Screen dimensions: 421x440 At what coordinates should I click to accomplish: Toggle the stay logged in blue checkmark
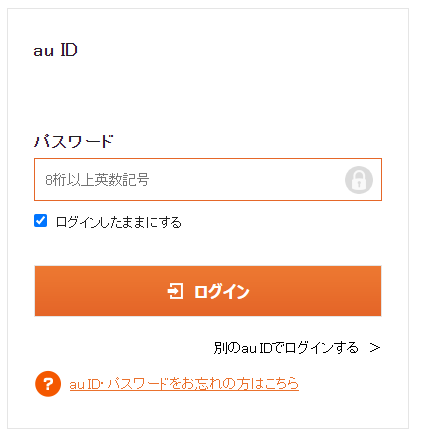(40, 221)
